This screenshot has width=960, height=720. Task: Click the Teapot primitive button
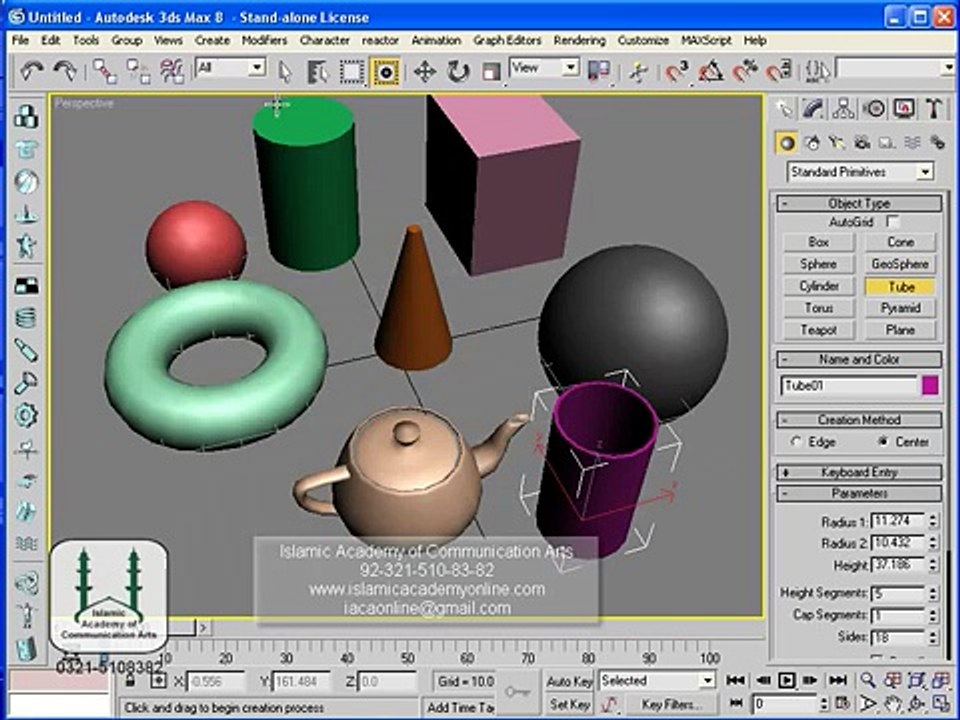[819, 331]
